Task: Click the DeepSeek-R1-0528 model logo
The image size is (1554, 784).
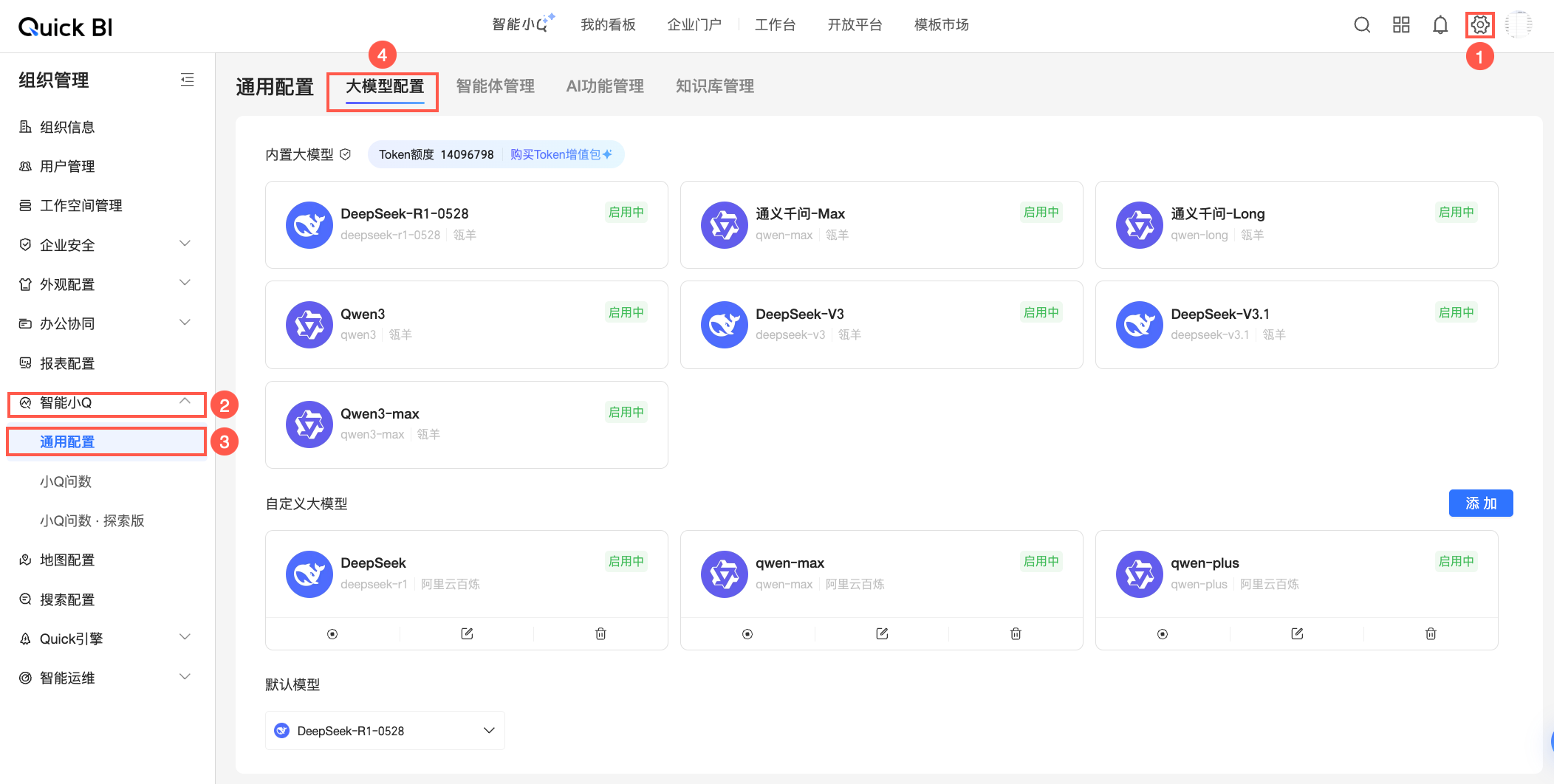Action: (x=309, y=224)
